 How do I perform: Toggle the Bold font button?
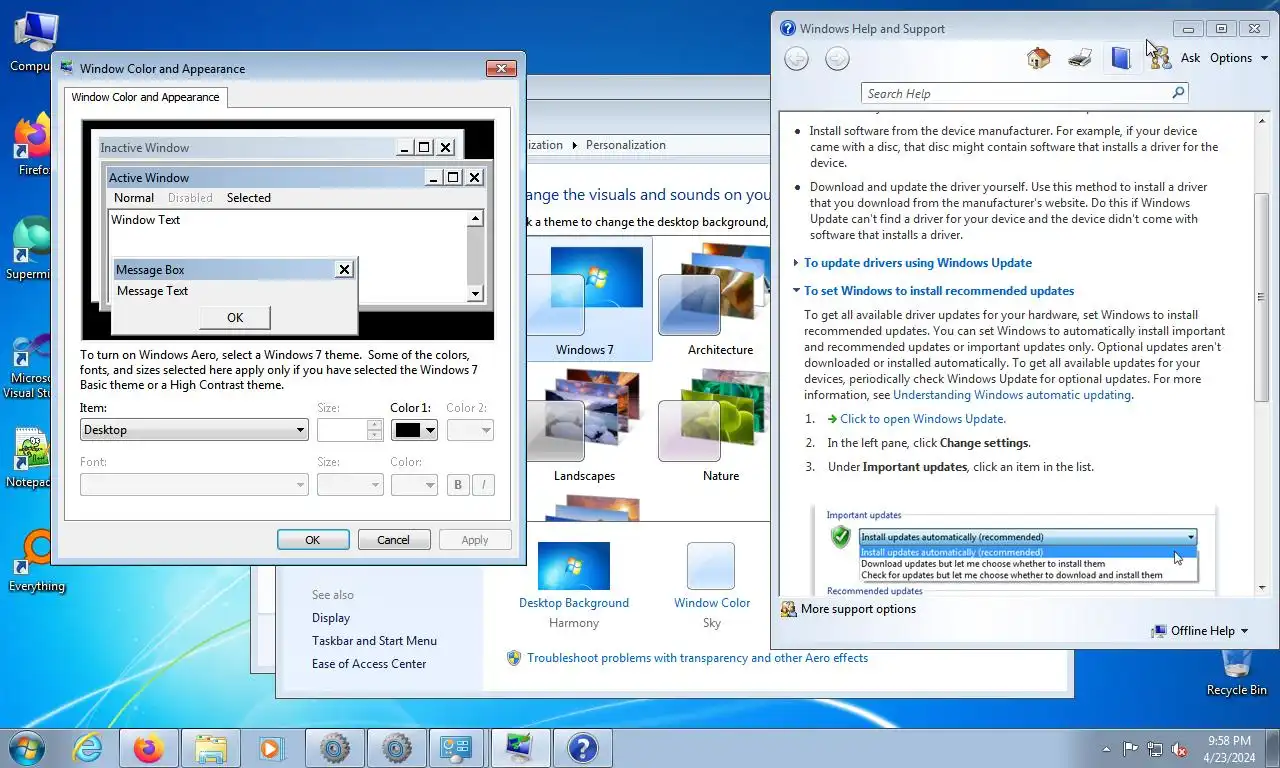coord(458,485)
